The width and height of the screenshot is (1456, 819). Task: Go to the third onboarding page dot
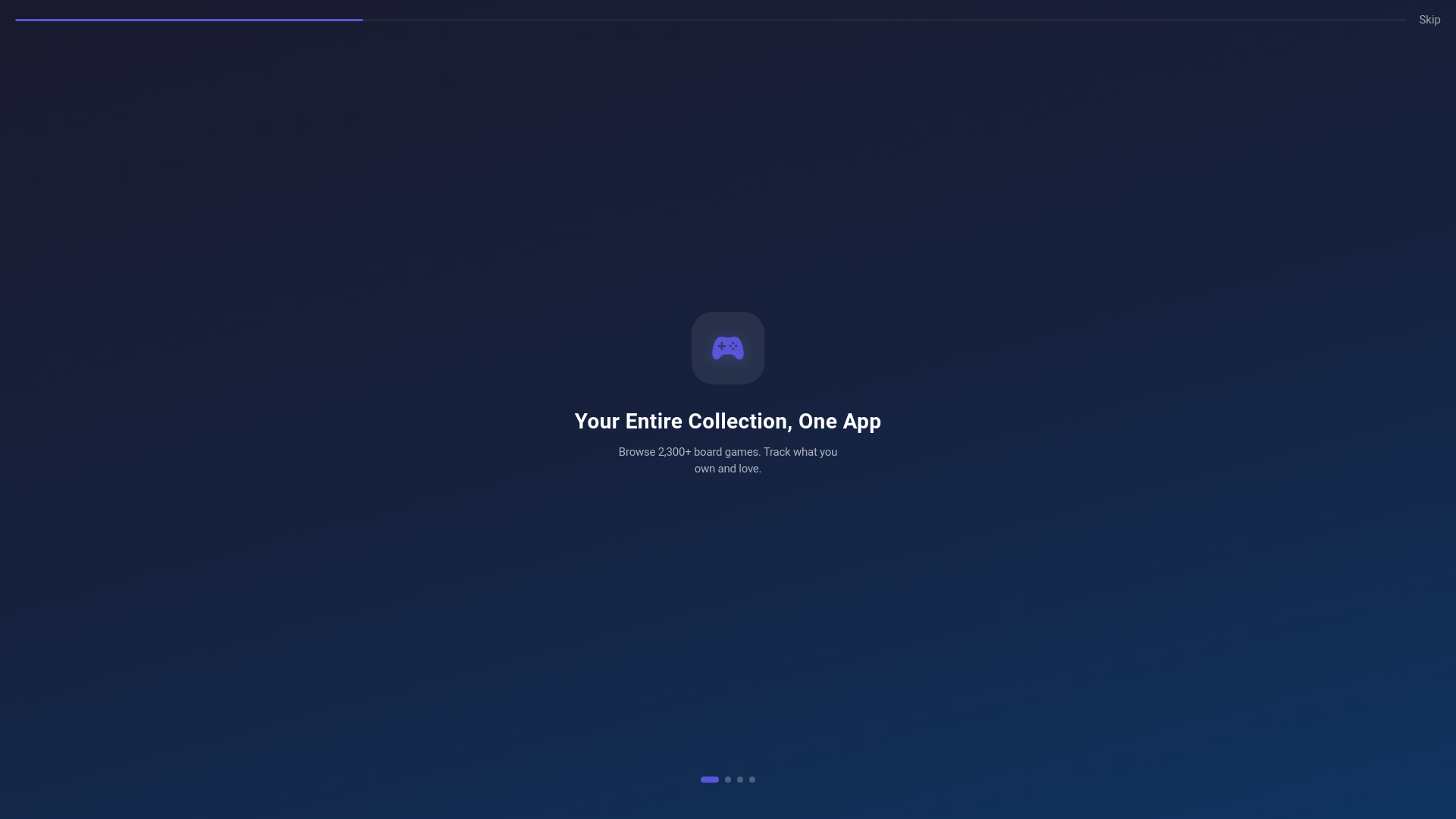(x=740, y=780)
